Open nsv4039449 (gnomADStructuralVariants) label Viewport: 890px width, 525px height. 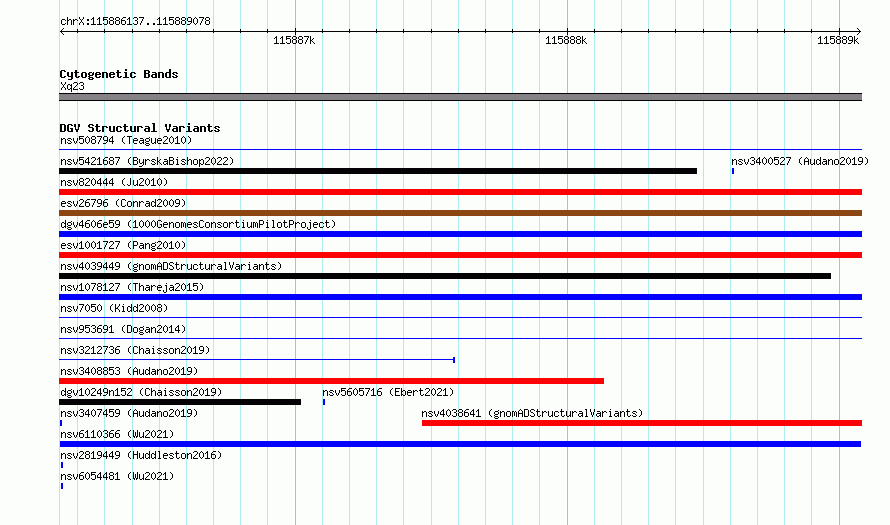coord(171,266)
